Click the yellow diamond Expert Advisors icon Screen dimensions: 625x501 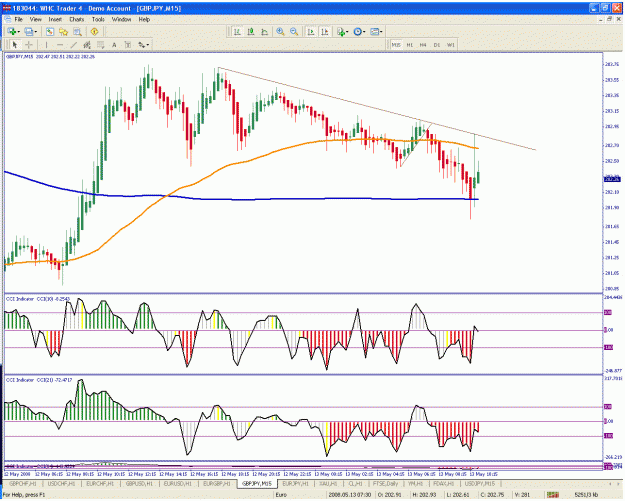point(94,31)
